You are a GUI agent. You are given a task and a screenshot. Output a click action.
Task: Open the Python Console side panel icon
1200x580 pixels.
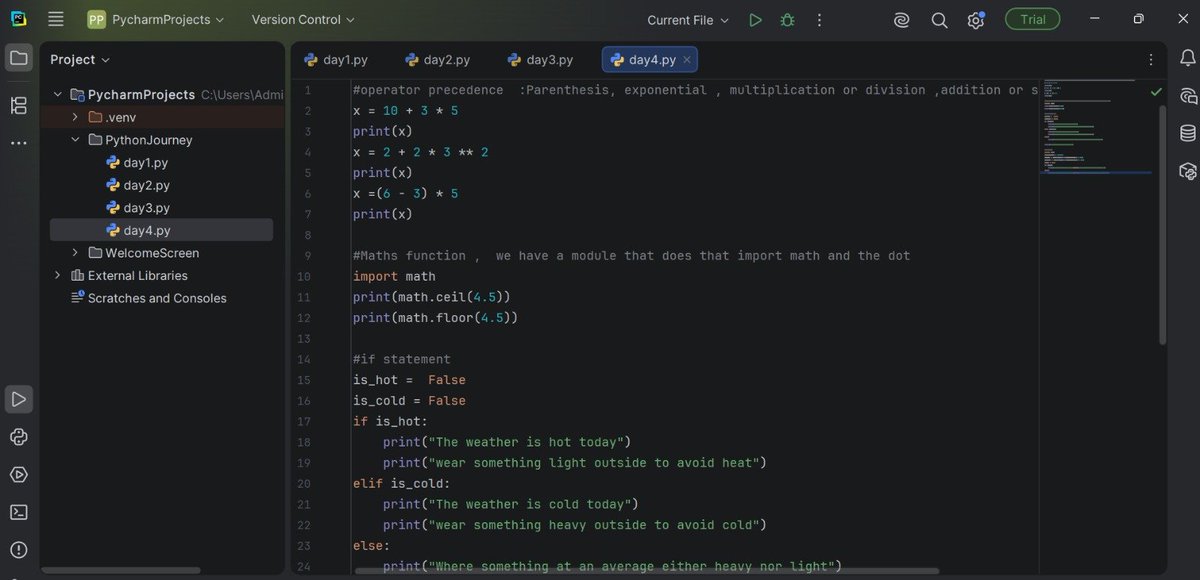click(1187, 171)
